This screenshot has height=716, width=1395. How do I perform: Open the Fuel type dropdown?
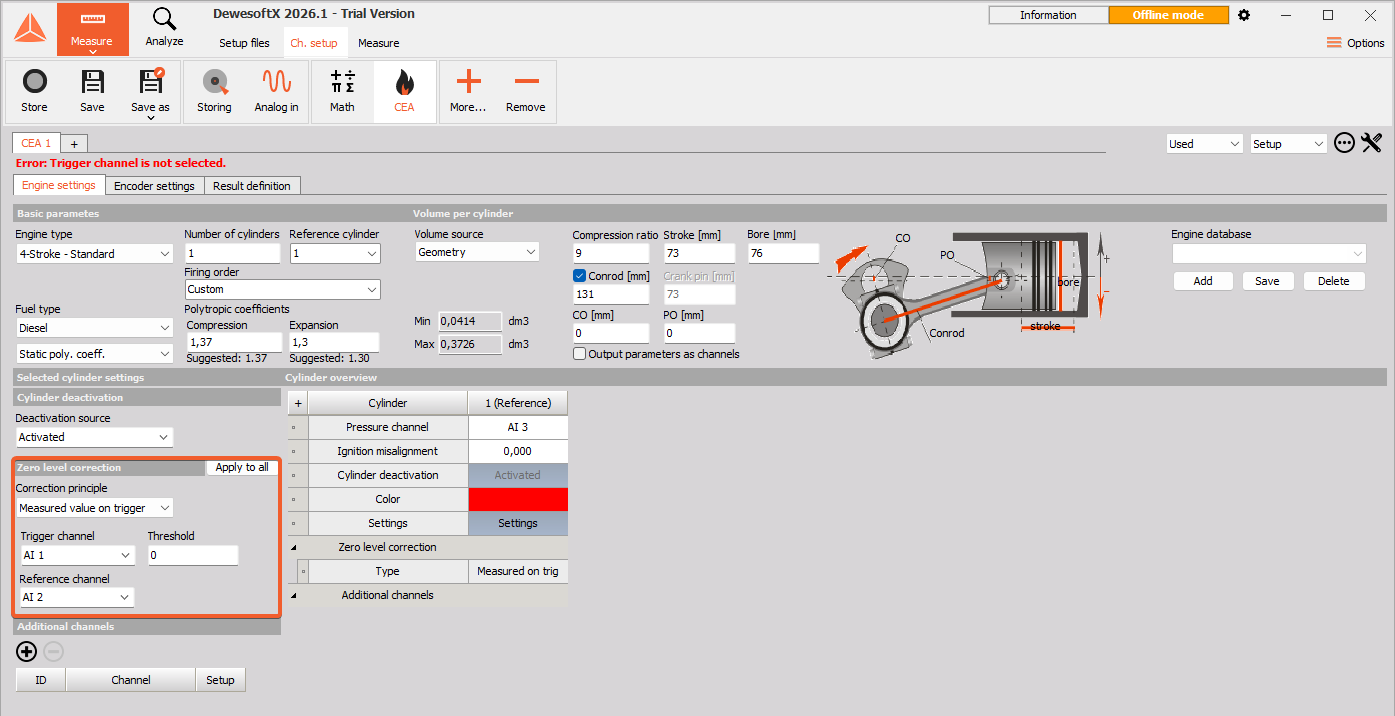(x=95, y=328)
